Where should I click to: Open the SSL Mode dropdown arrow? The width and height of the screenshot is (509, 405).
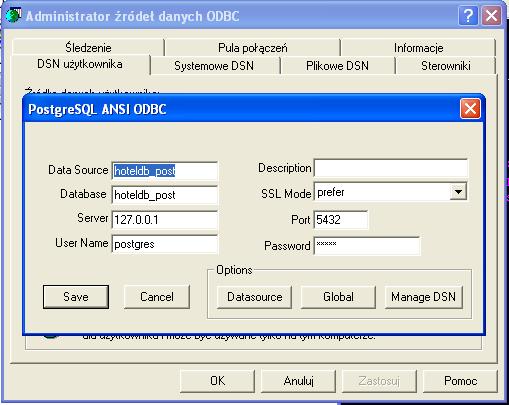coord(458,192)
